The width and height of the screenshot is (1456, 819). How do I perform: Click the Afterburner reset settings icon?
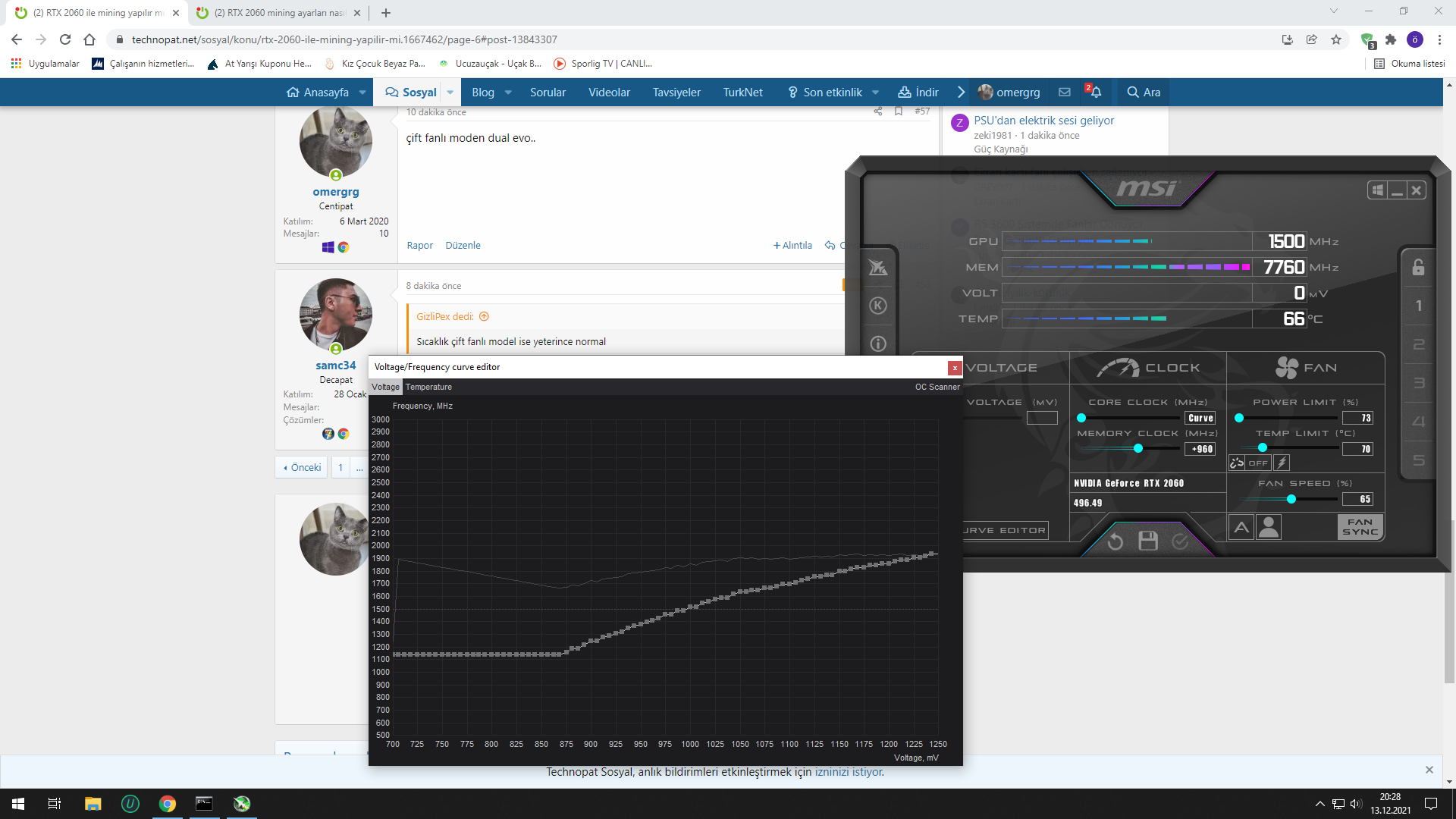coord(1115,541)
